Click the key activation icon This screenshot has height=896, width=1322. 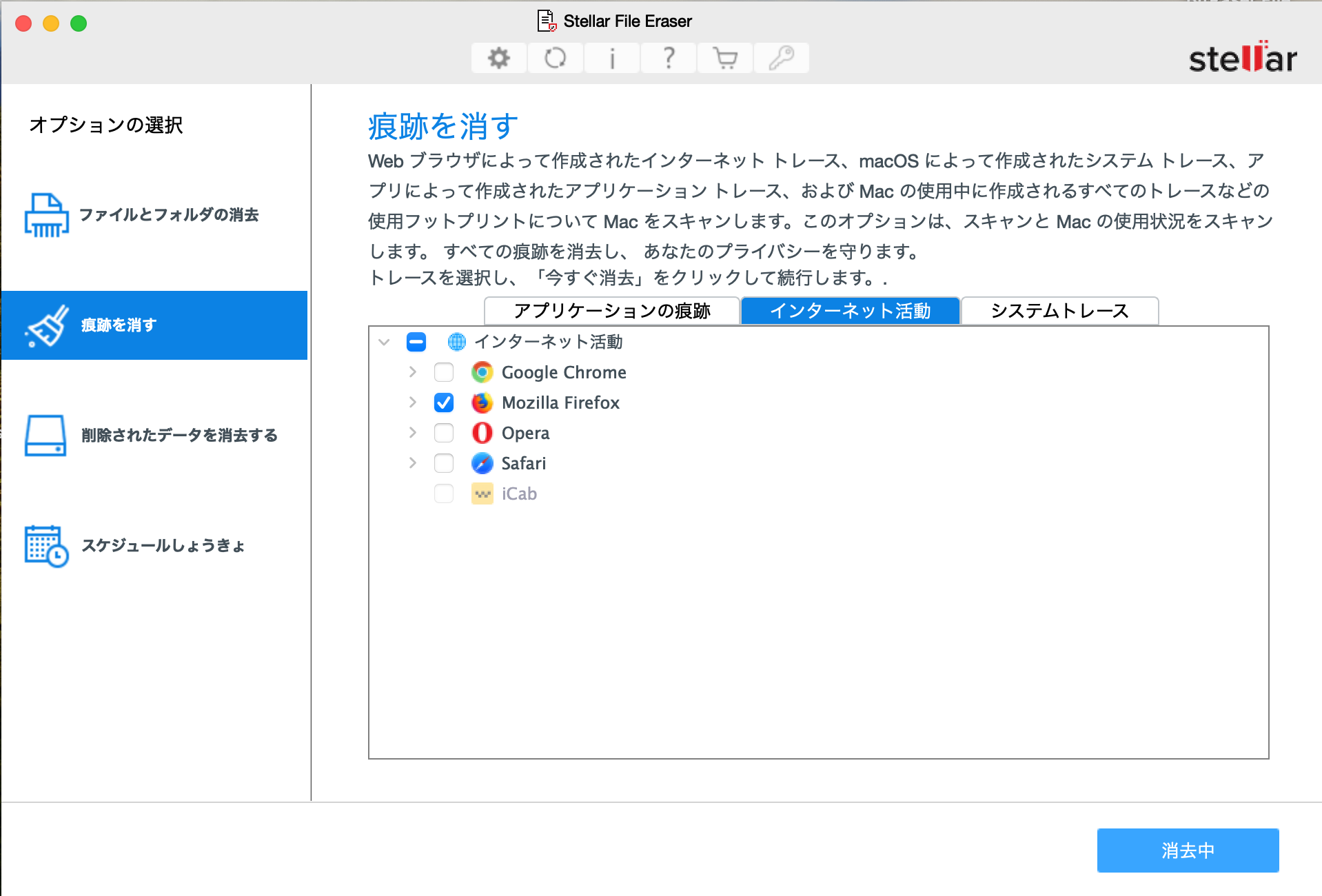(782, 58)
